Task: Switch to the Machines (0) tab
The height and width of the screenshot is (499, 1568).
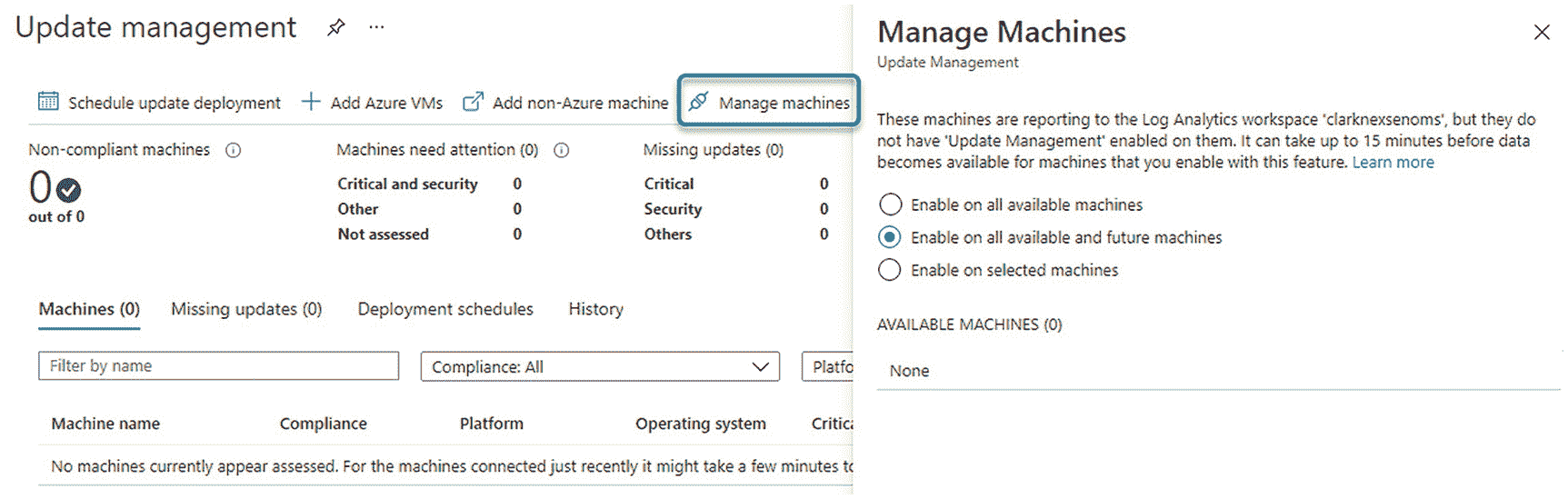Action: (x=89, y=309)
